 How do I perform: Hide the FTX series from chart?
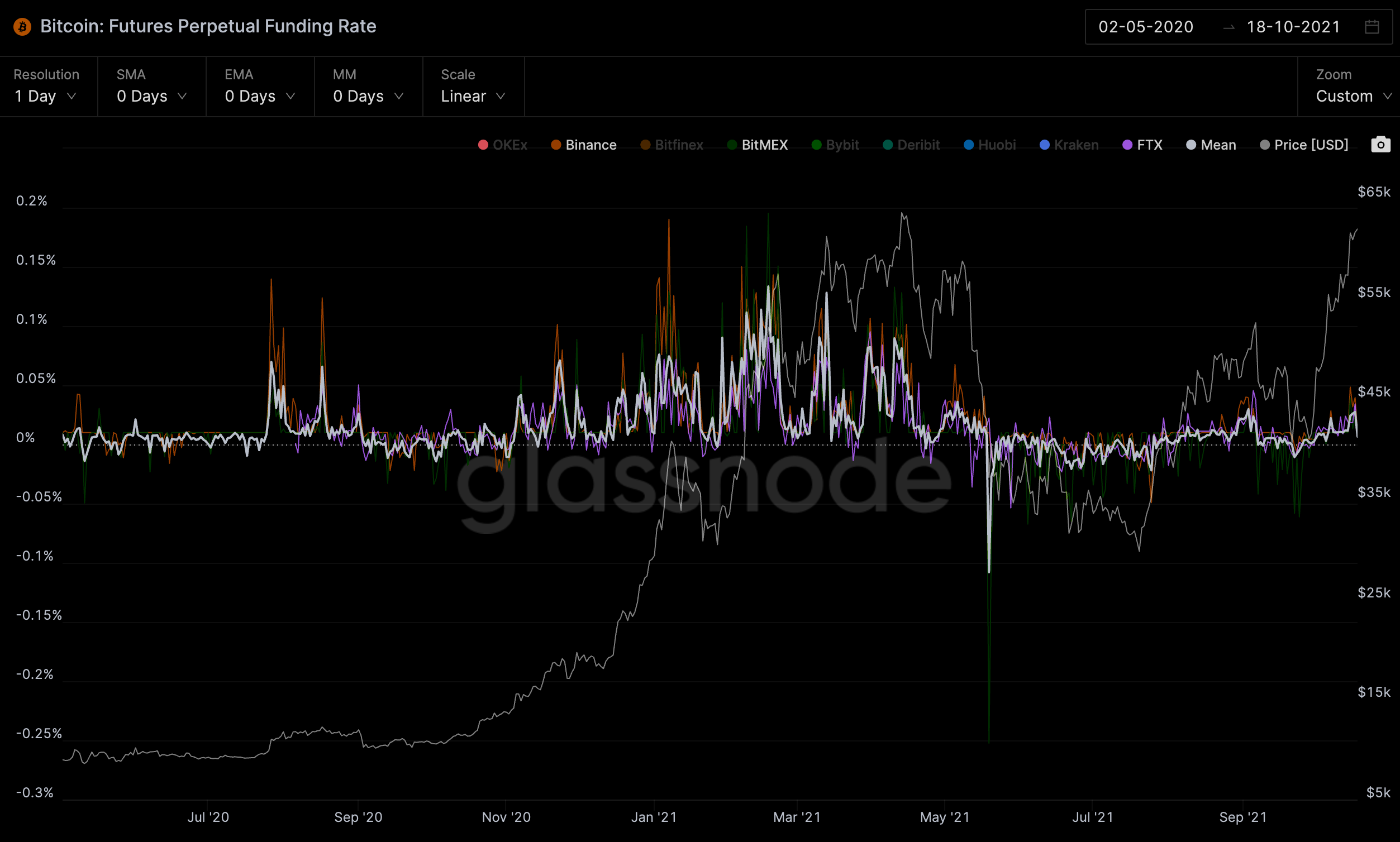tap(1149, 145)
